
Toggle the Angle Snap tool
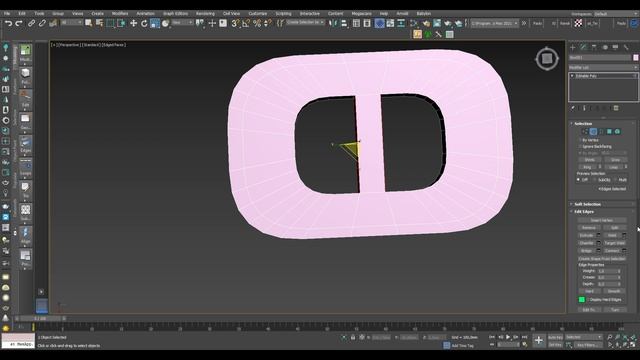[246, 23]
